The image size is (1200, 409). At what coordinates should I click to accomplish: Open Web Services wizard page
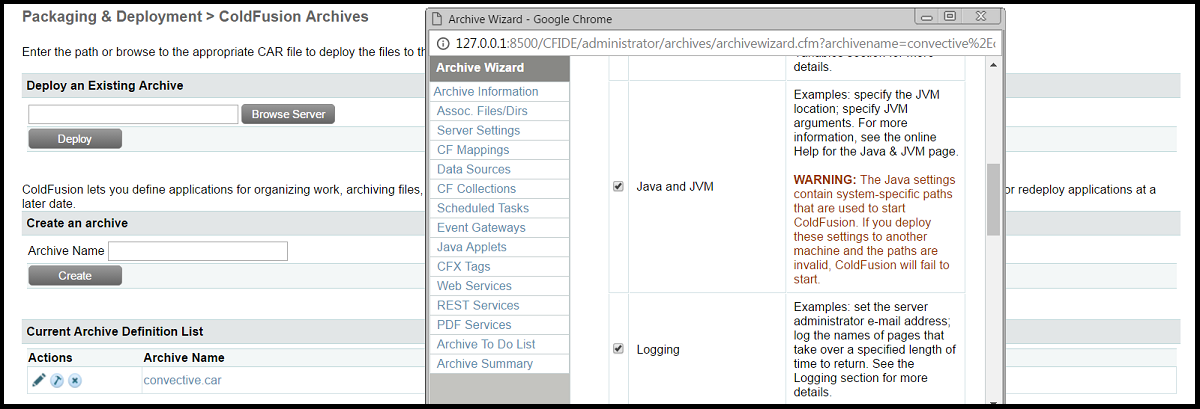474,286
